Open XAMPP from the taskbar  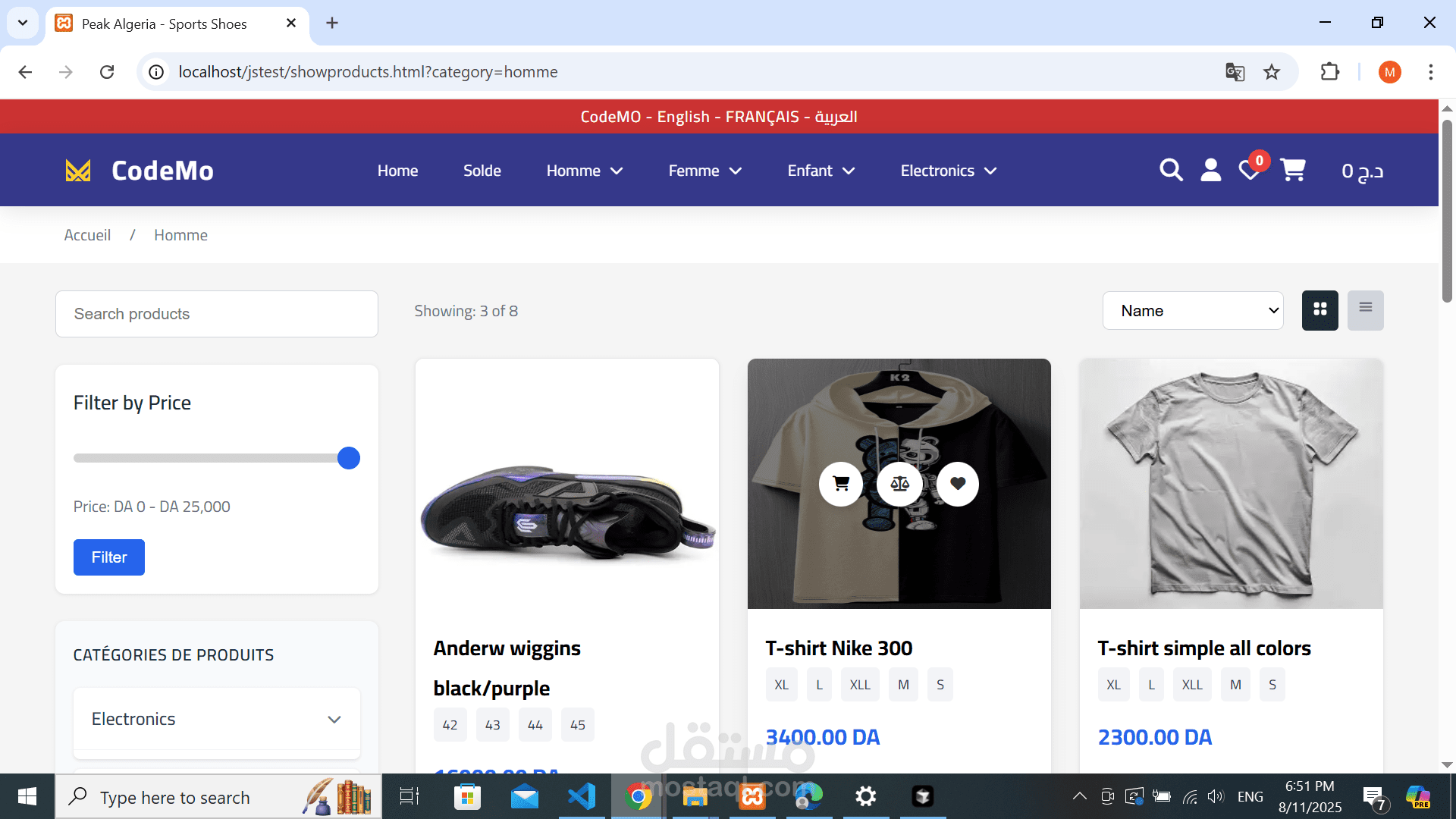point(752,796)
